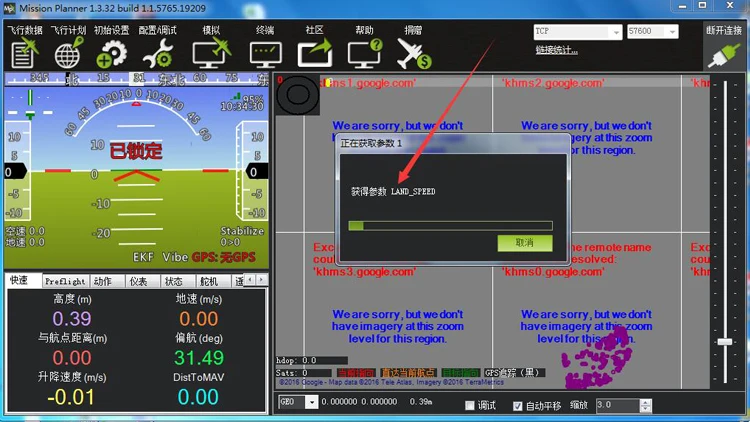Click 取消 to cancel parameter loading
Viewport: 750px width, 422px height.
tap(525, 243)
